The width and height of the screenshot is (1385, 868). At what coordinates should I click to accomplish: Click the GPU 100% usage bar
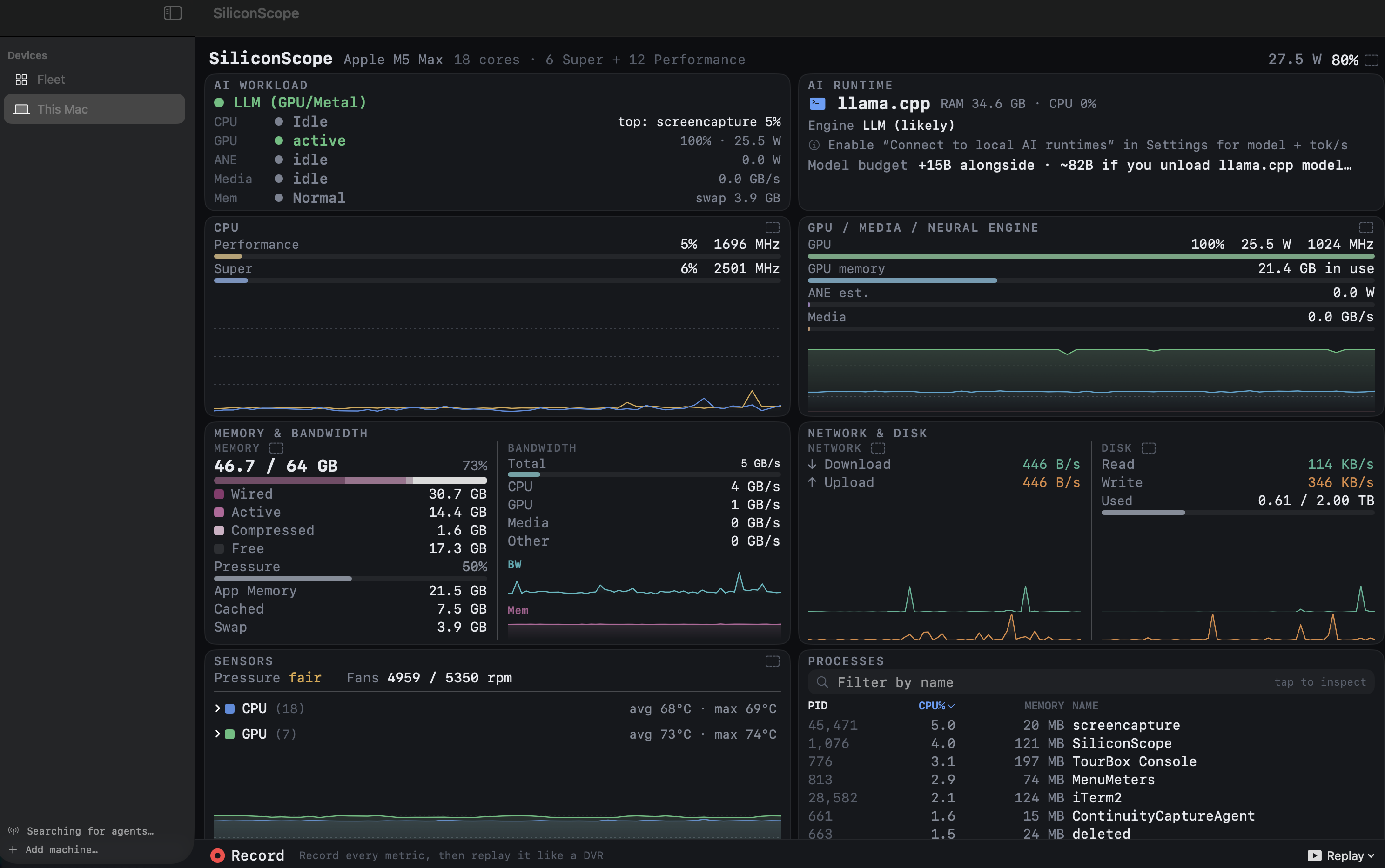(1091, 257)
